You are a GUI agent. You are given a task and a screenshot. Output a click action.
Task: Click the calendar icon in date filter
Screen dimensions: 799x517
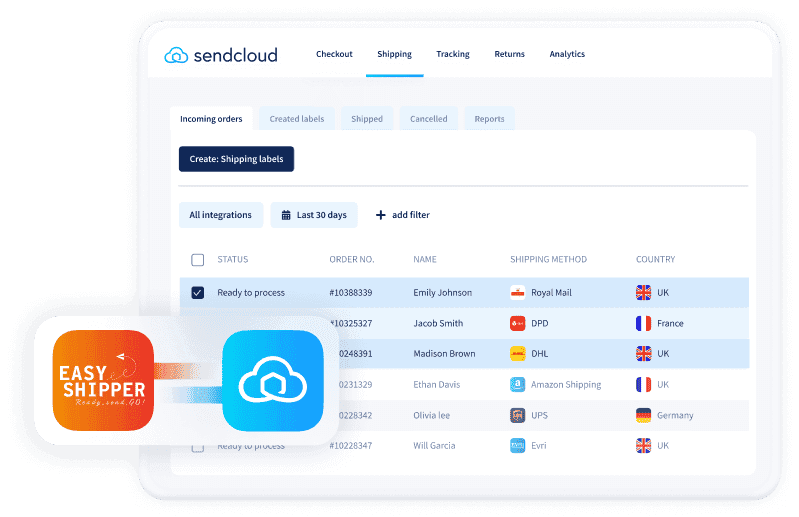[x=286, y=215]
